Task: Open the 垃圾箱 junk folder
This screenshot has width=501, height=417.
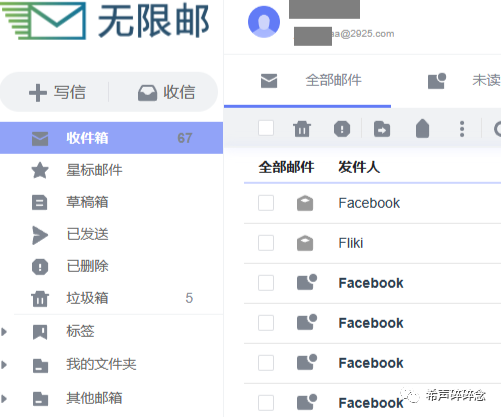Action: [87, 298]
